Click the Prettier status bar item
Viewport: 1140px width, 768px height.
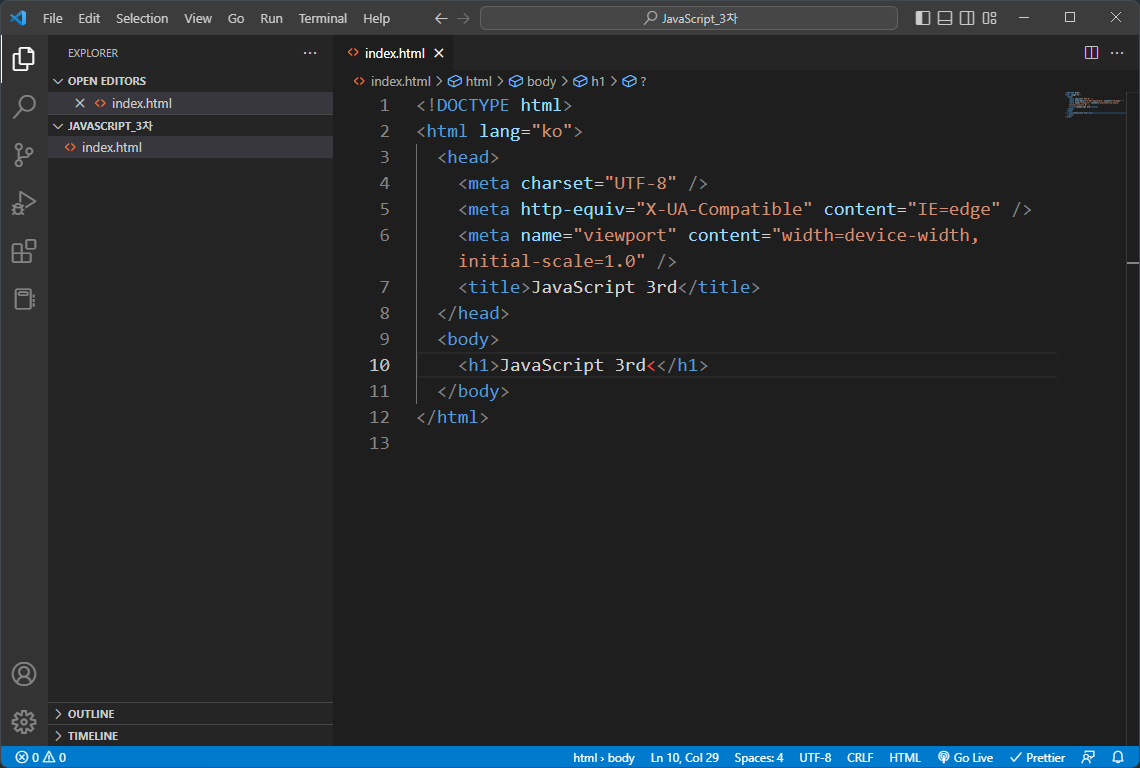click(1037, 757)
